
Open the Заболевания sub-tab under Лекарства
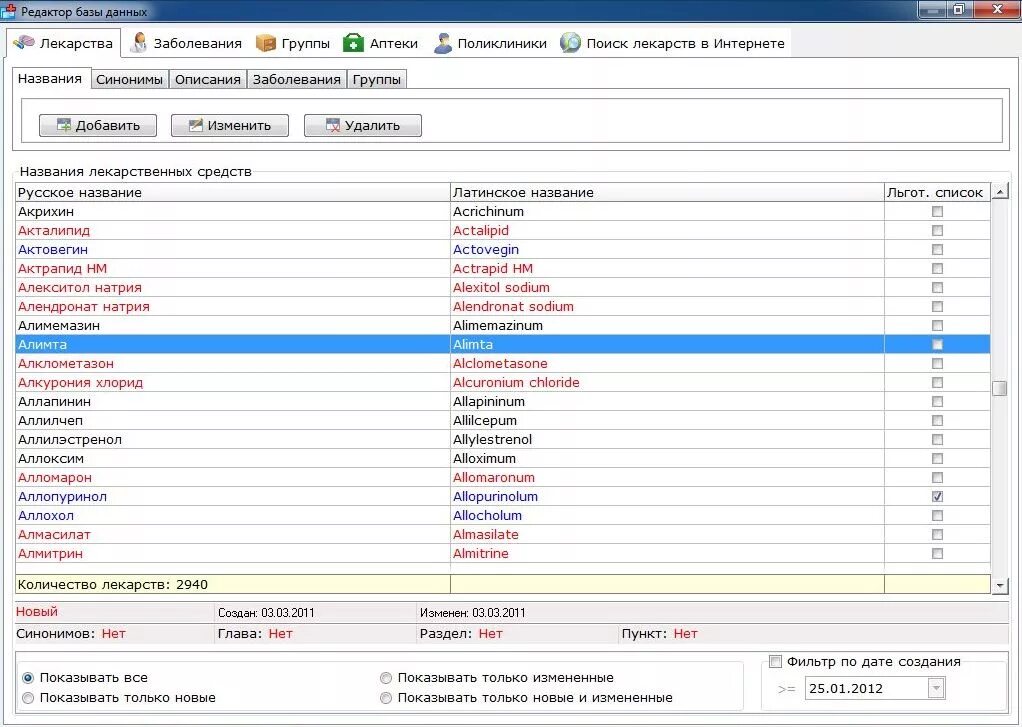click(x=297, y=80)
